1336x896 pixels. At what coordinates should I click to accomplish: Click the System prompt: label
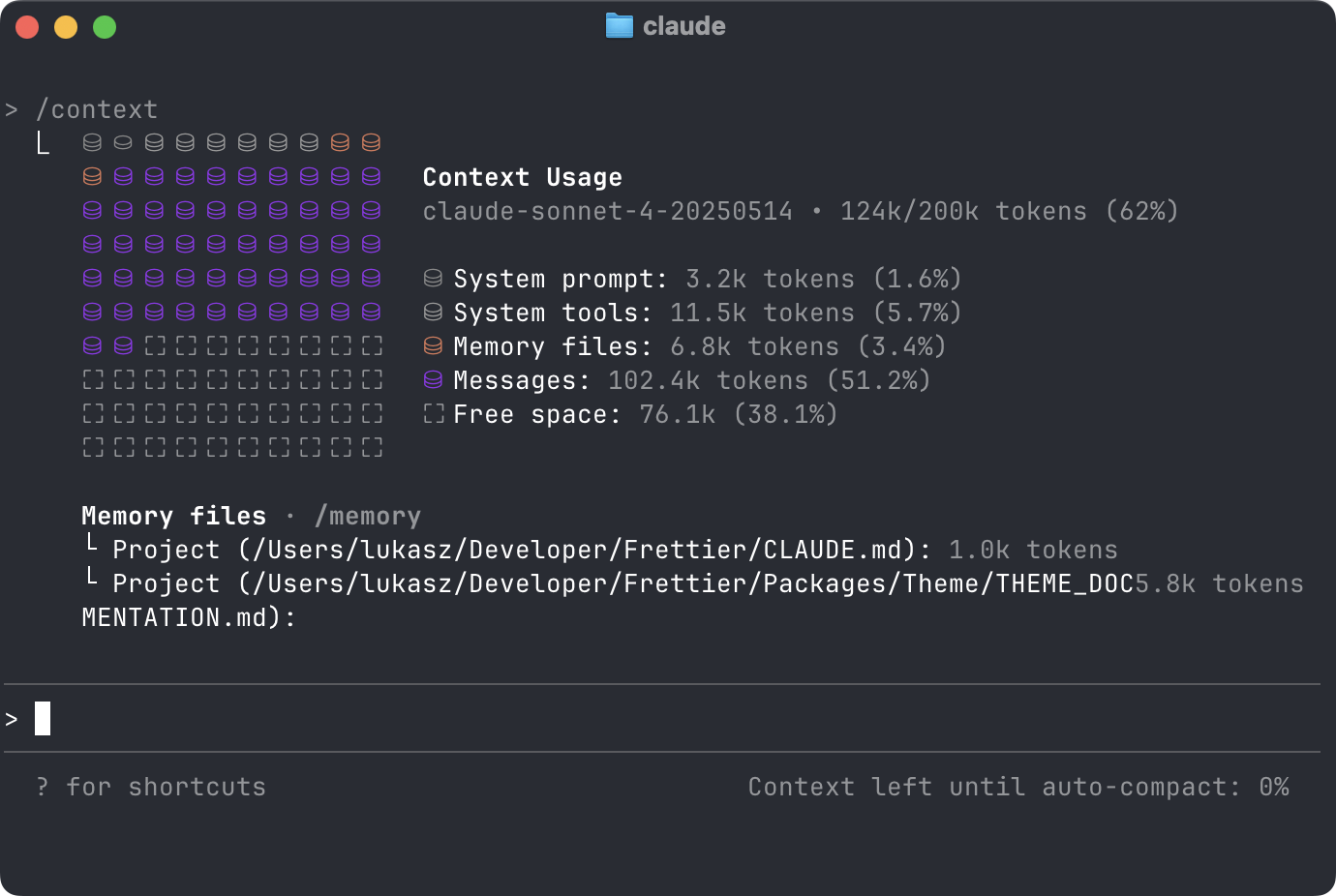[x=562, y=279]
